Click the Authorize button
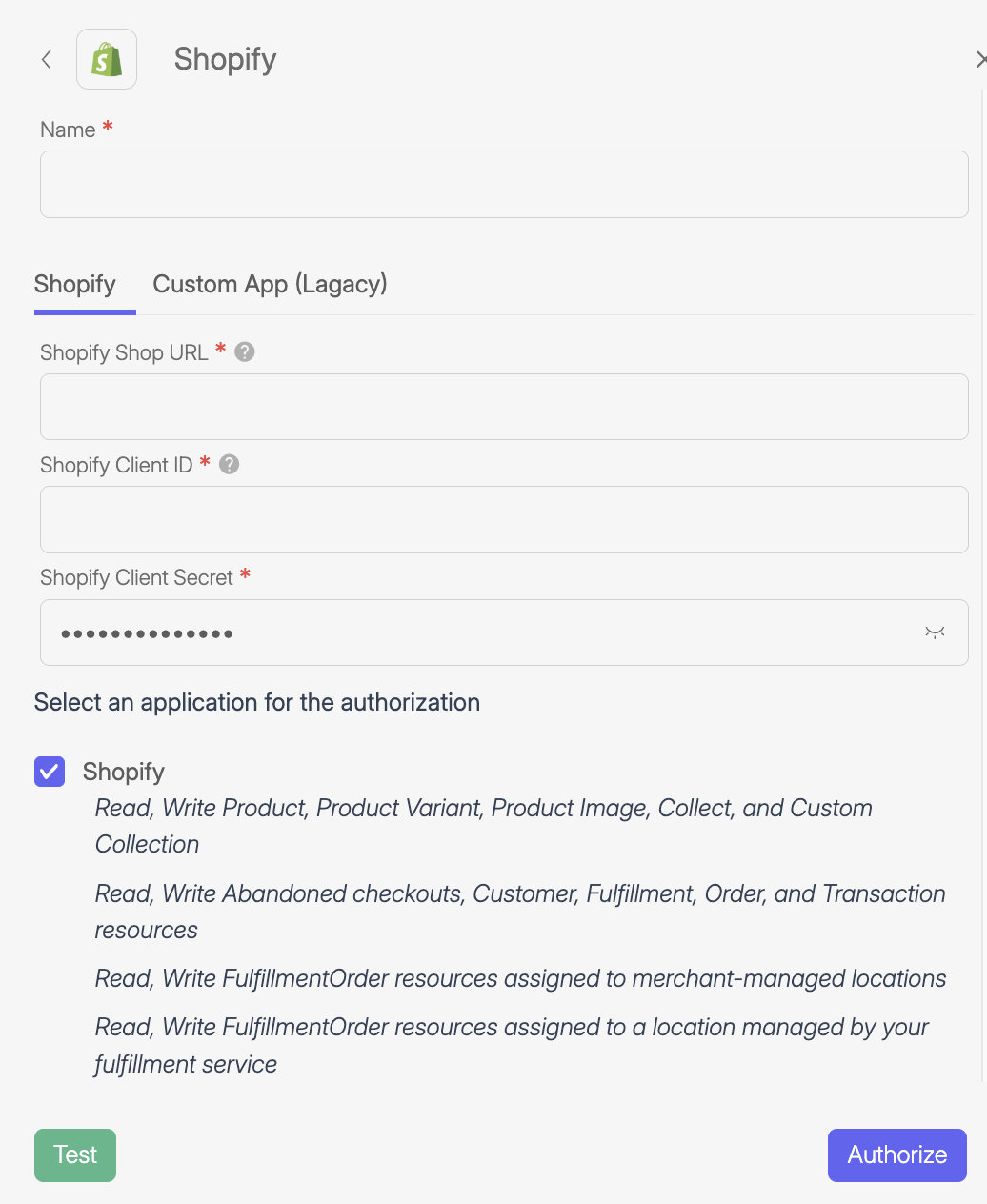The width and height of the screenshot is (987, 1204). click(x=896, y=1154)
